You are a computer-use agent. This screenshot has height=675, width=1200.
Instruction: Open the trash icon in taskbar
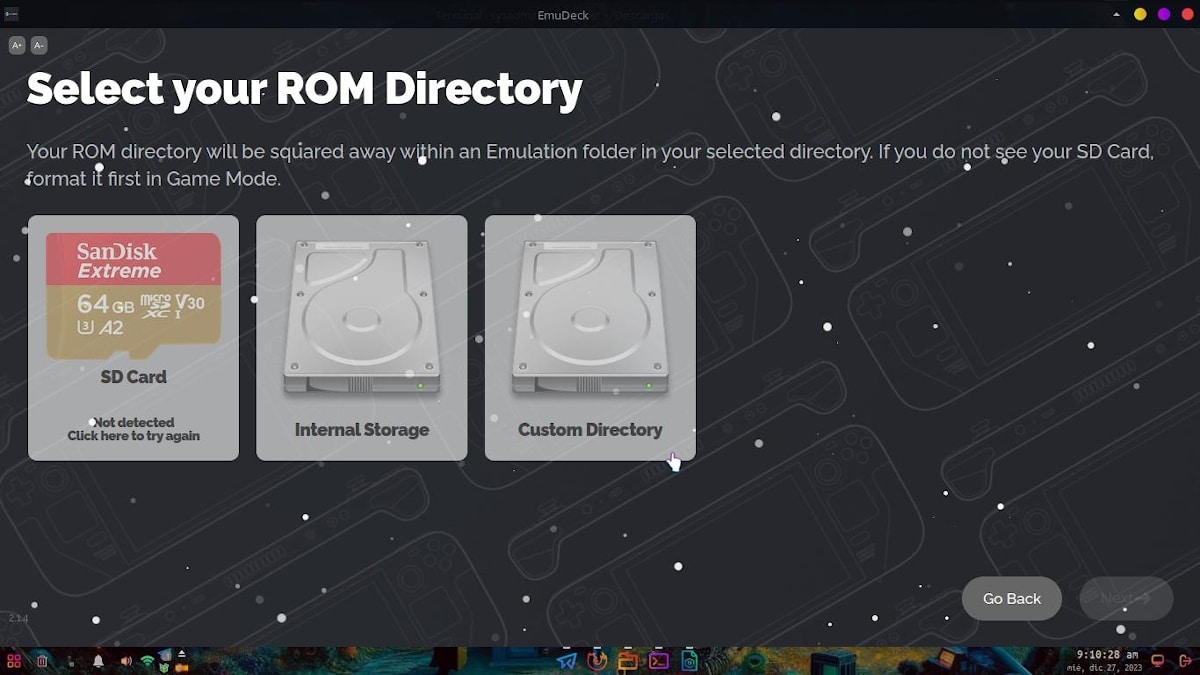pyautogui.click(x=41, y=661)
